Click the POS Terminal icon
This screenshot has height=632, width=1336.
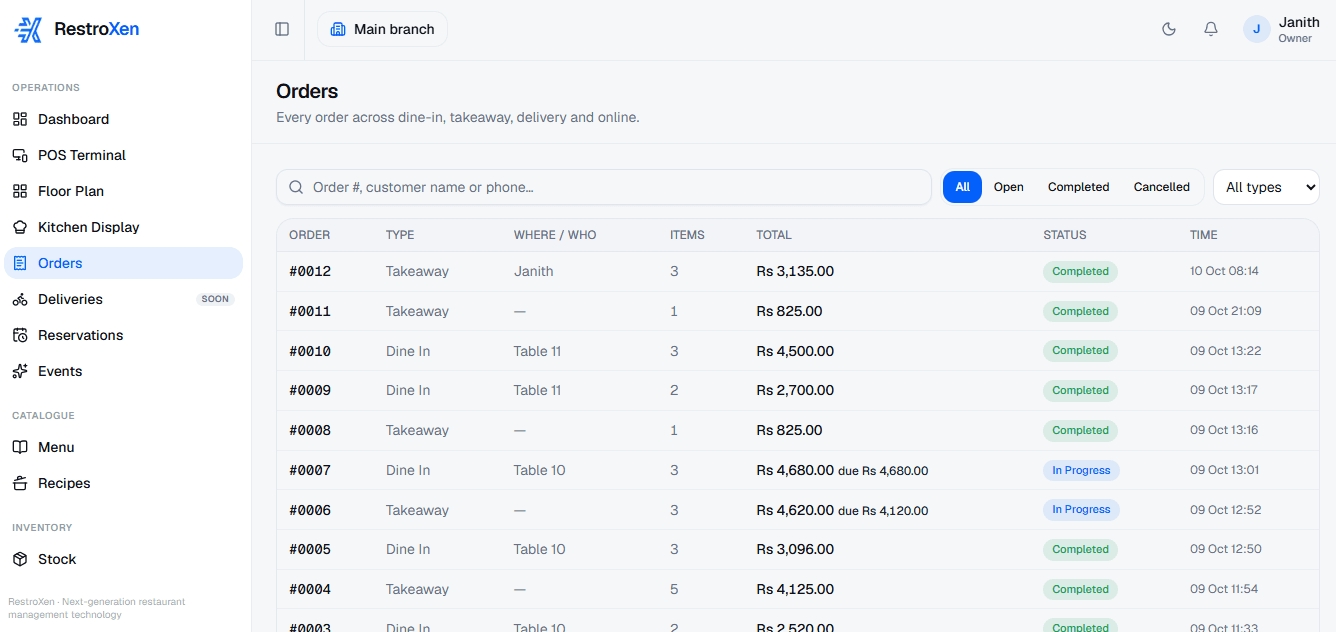pyautogui.click(x=20, y=155)
